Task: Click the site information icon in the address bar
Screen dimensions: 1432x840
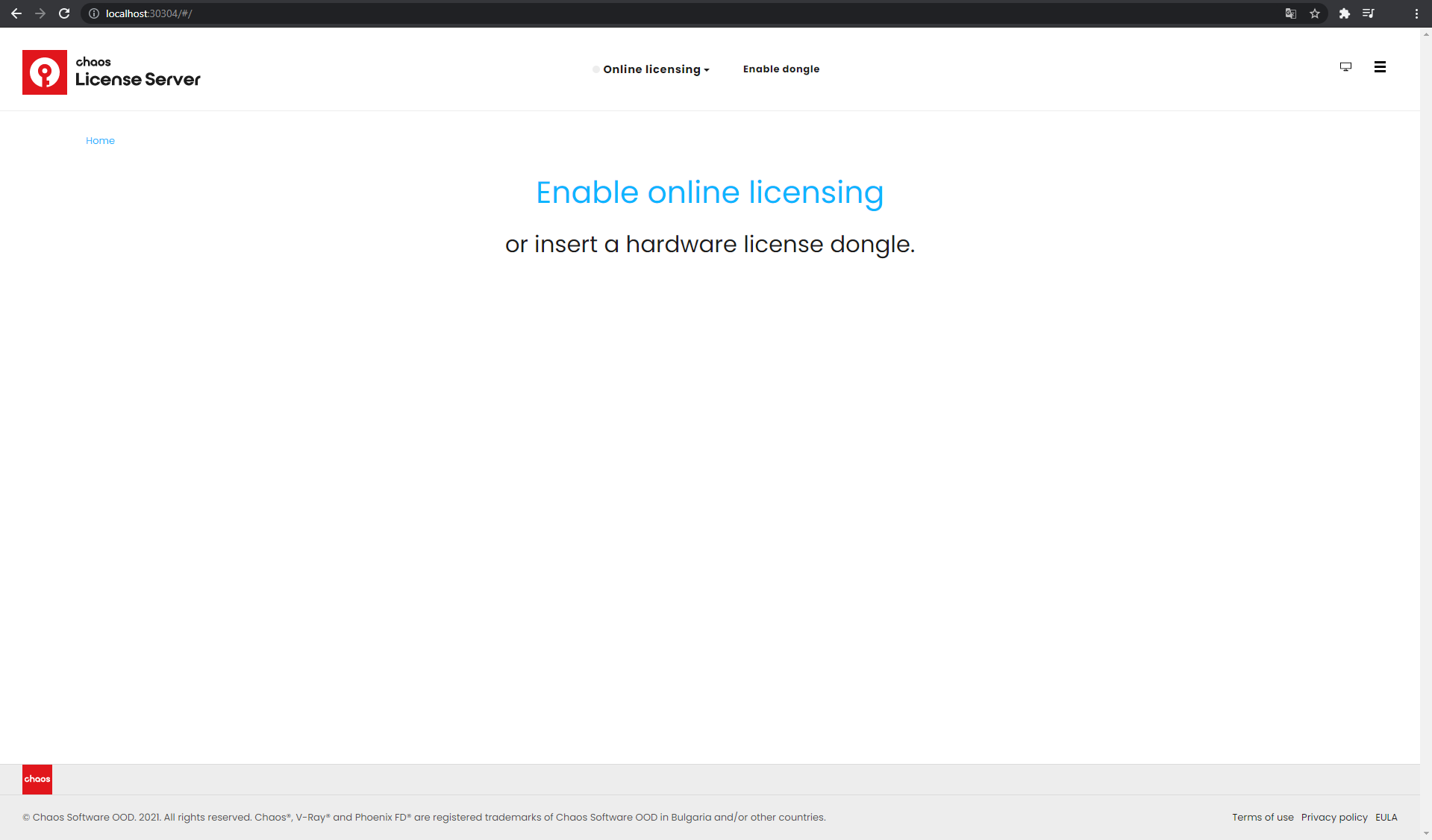Action: click(x=94, y=13)
